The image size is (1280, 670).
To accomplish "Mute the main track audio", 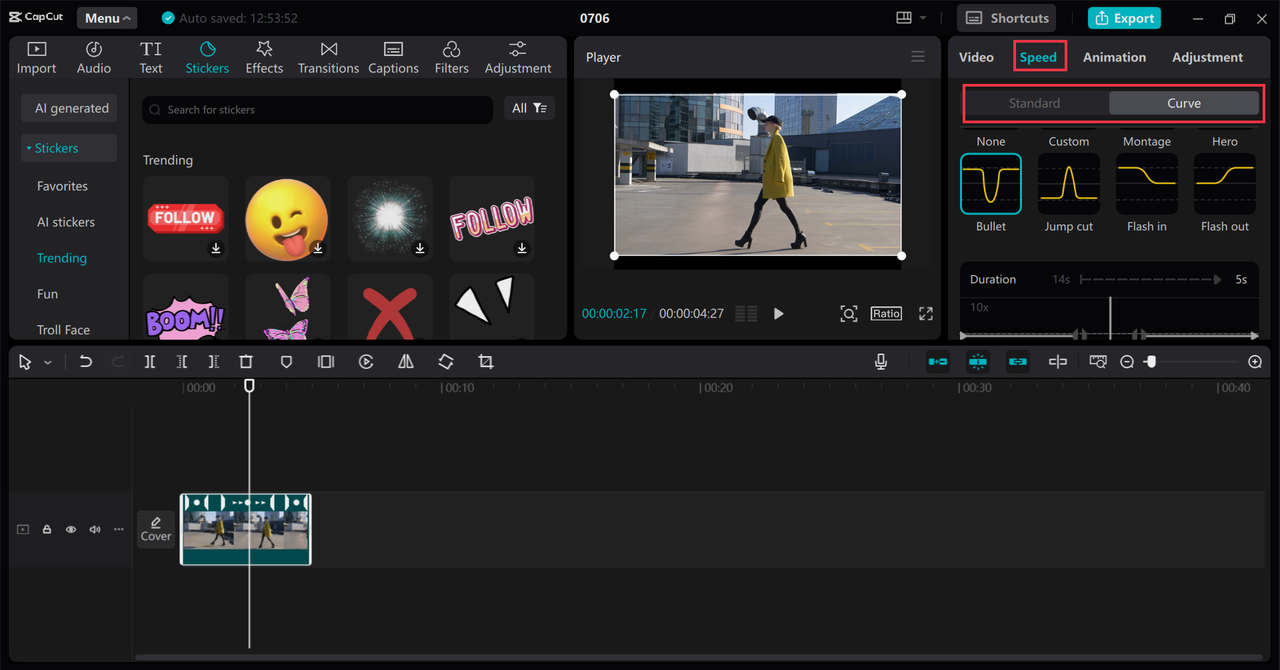I will (x=95, y=530).
